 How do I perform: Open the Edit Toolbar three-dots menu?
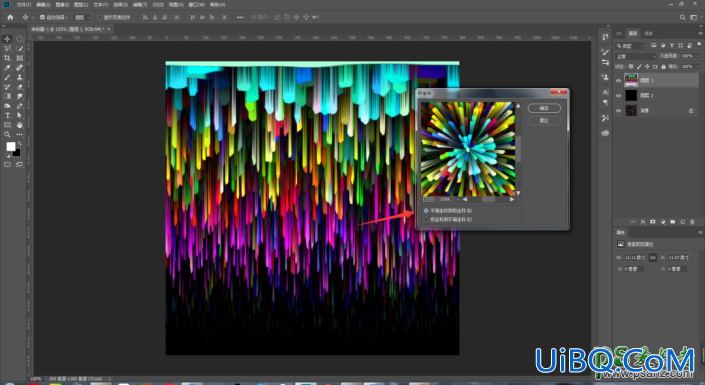(20, 134)
